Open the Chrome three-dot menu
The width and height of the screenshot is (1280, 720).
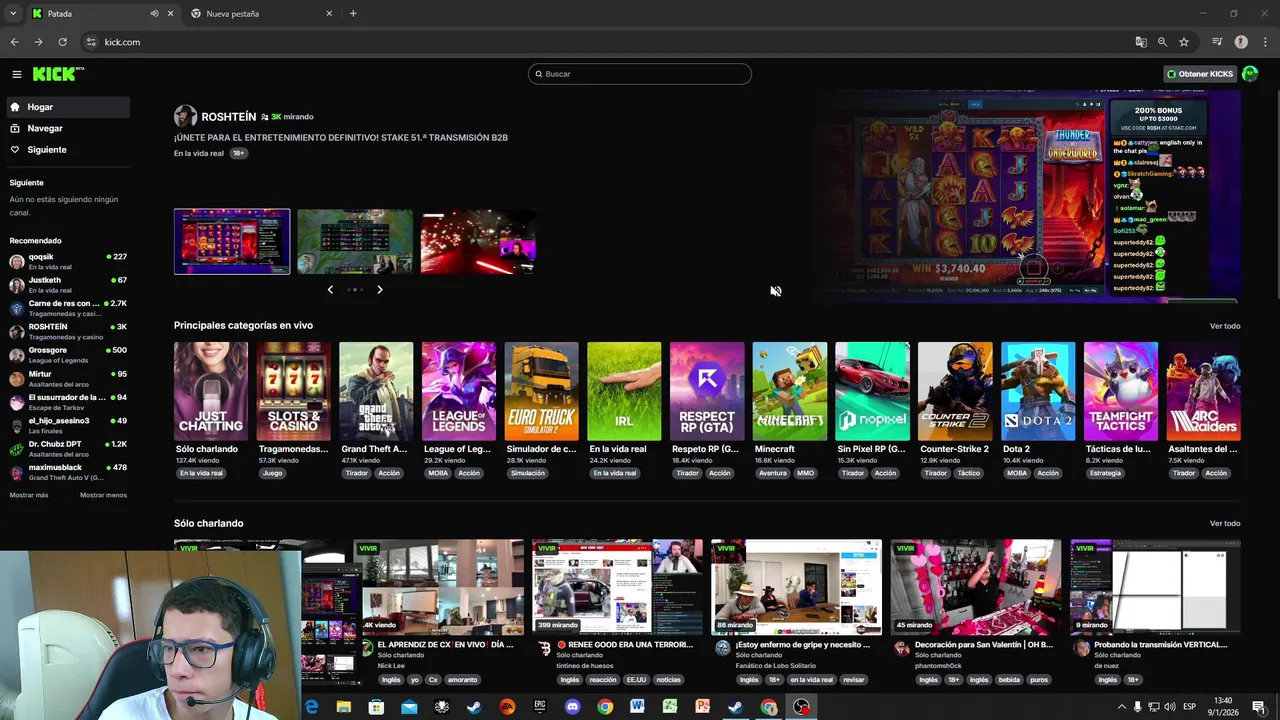tap(1264, 42)
